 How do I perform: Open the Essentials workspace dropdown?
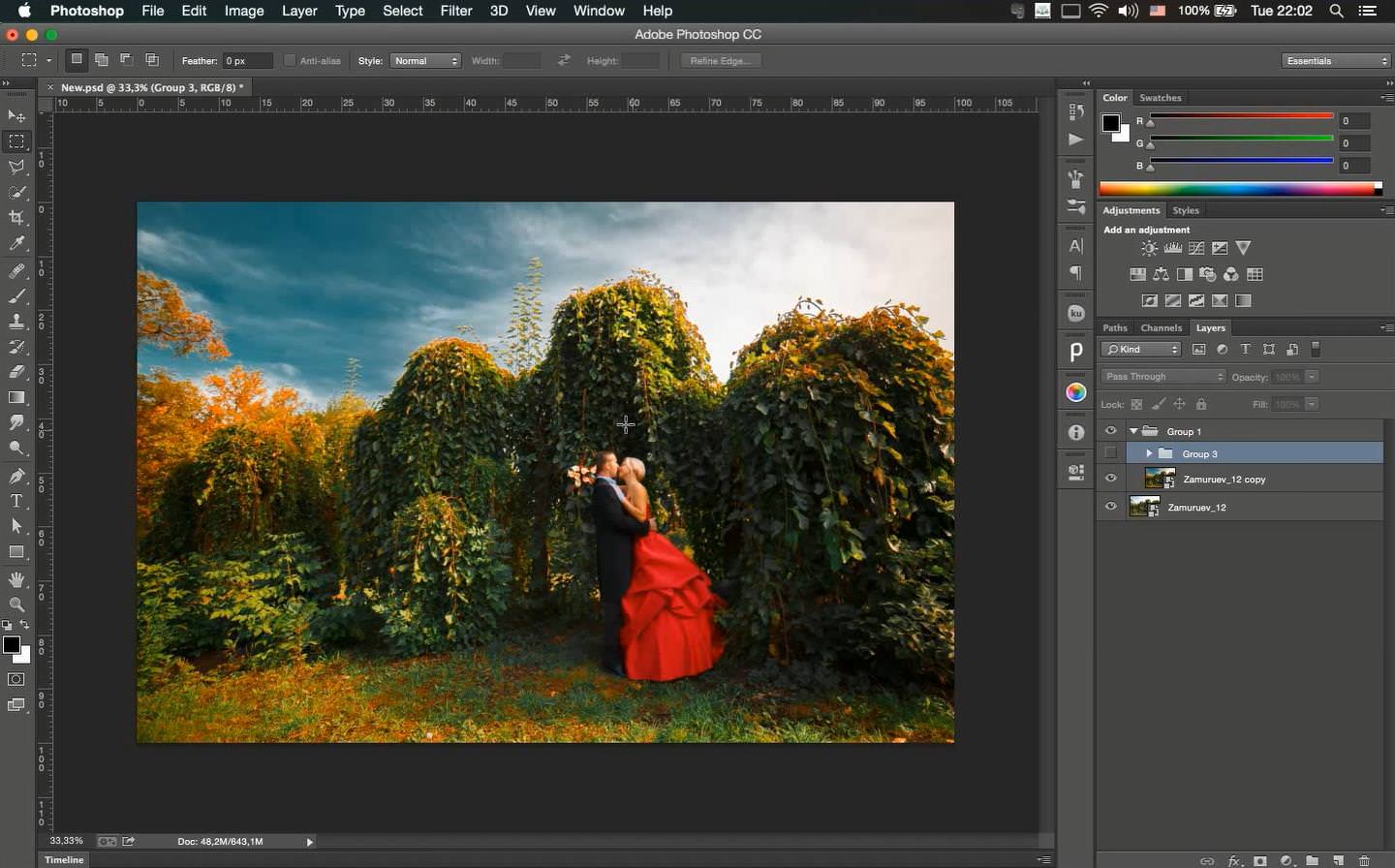pyautogui.click(x=1336, y=61)
